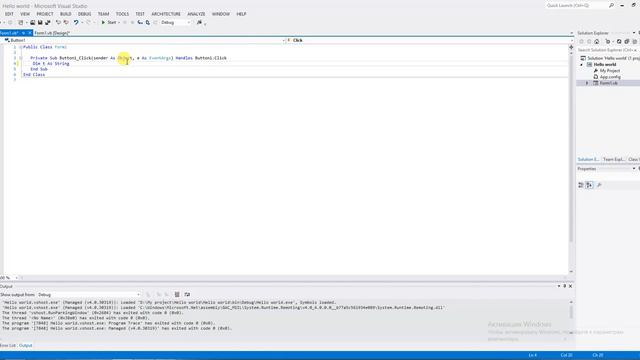The image size is (640, 360).
Task: Open the Properties object dropdown
Action: 608,176
